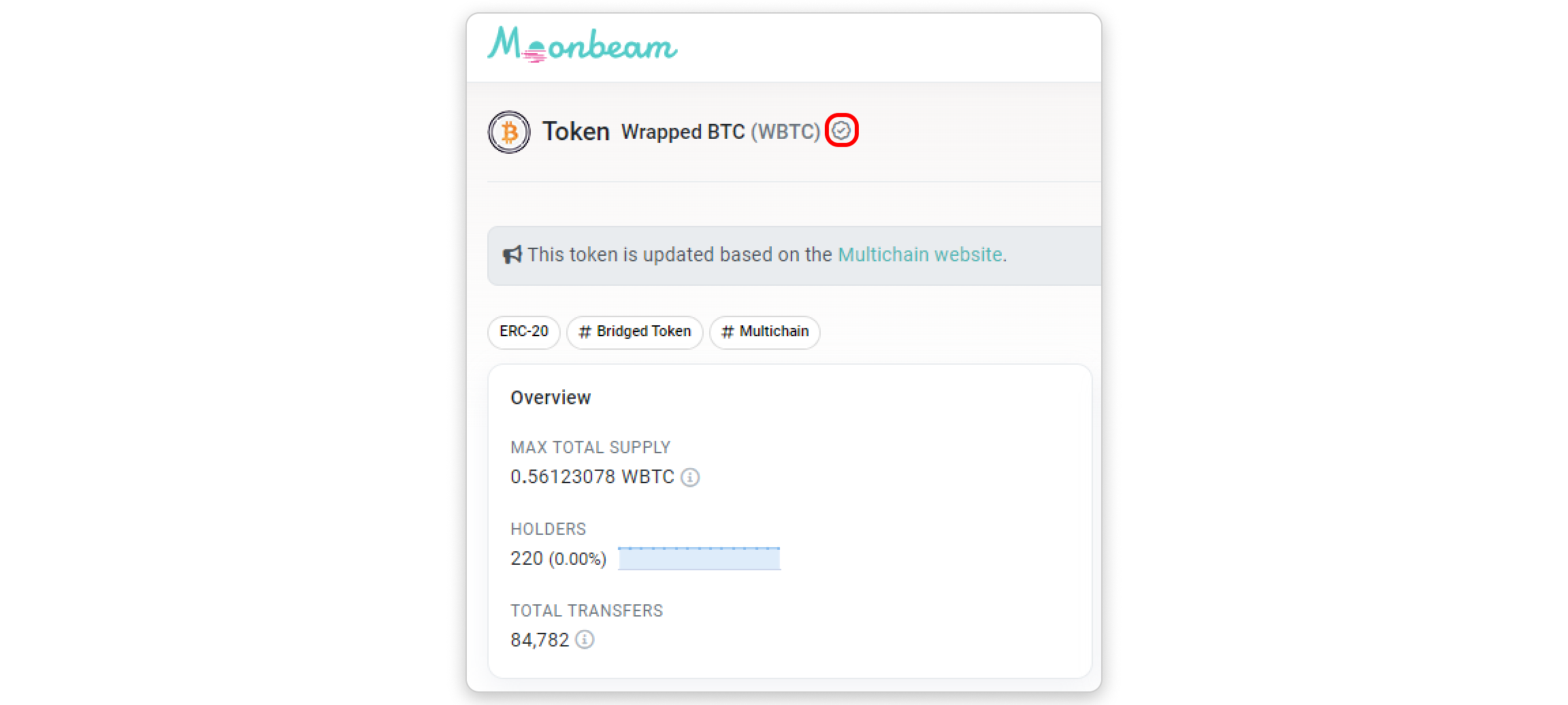
Task: Click the token update announcement text
Action: (681, 255)
